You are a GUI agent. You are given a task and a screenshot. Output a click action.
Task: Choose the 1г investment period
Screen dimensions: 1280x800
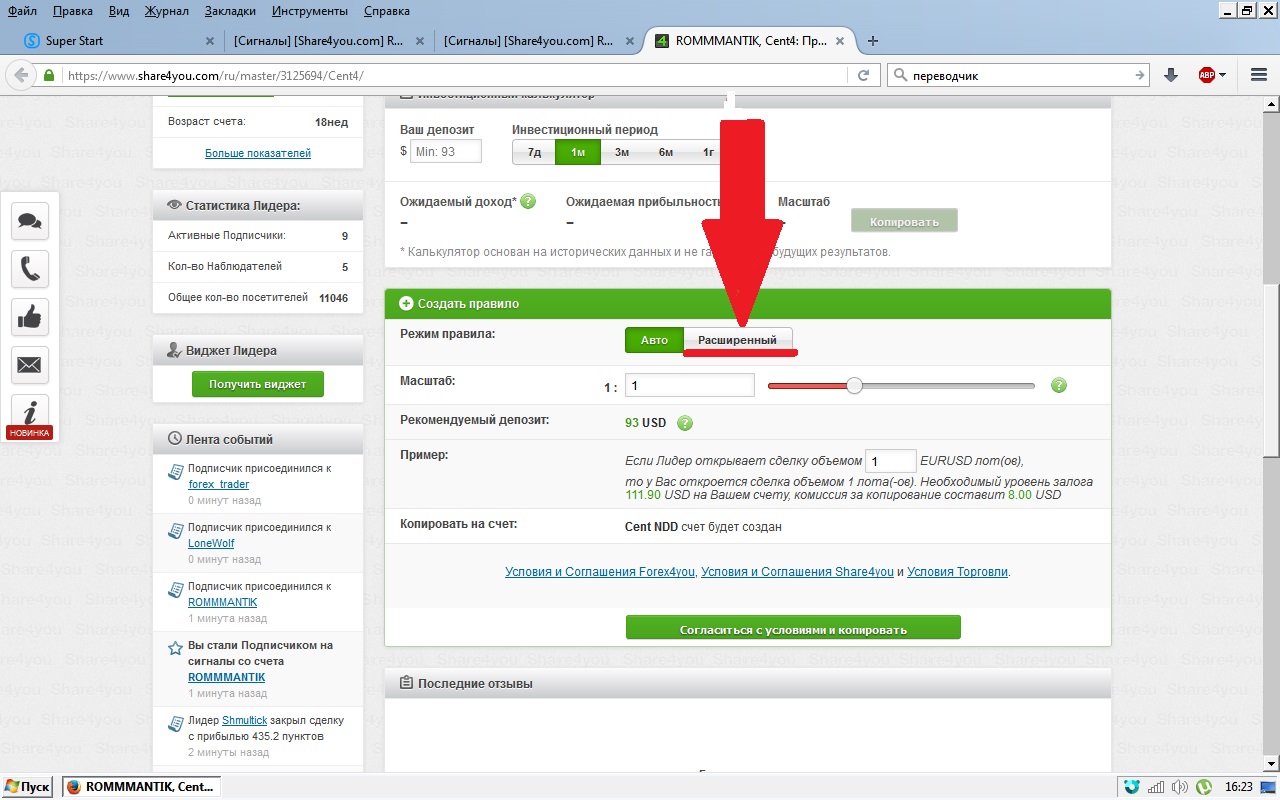tap(708, 152)
